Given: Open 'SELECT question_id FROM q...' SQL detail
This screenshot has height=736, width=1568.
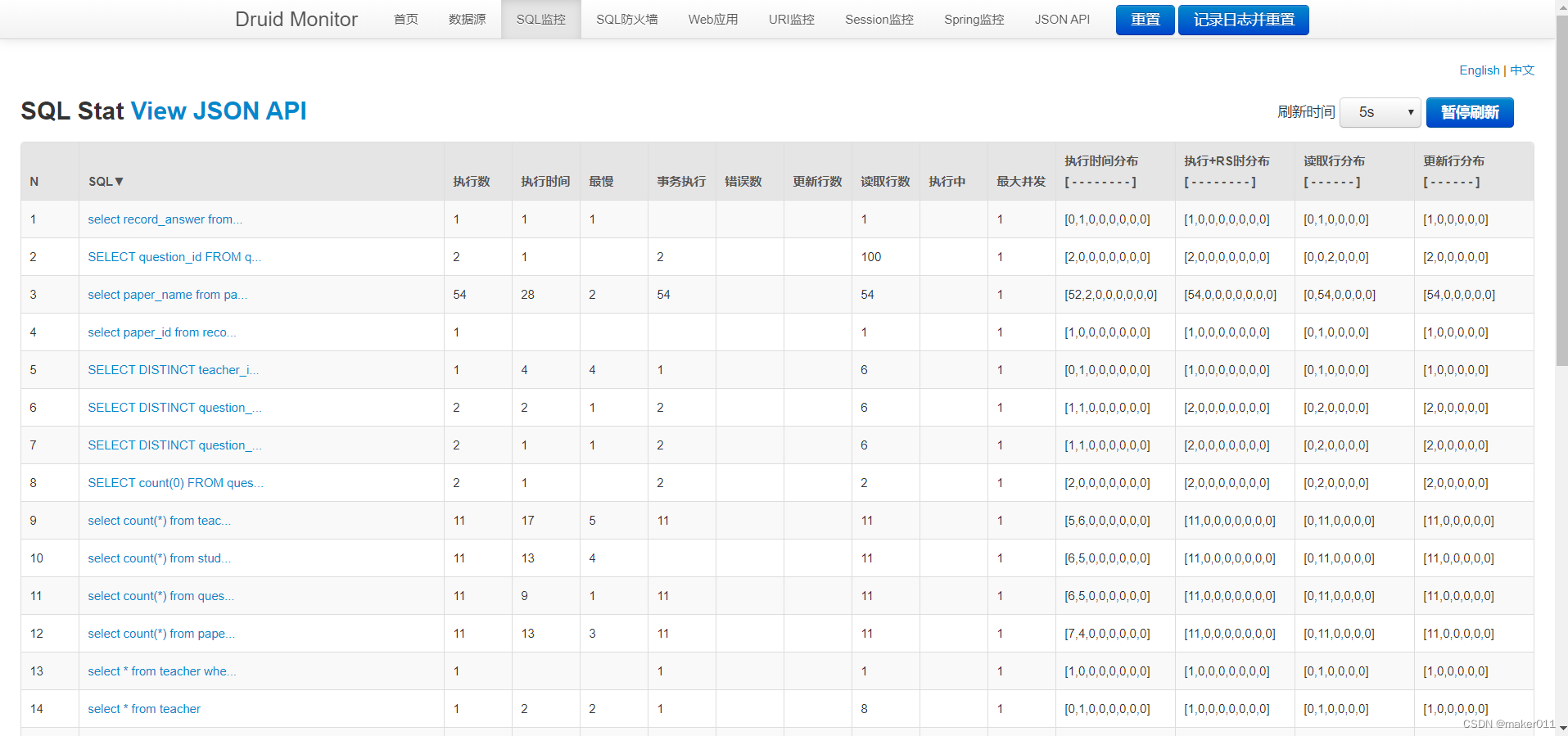Looking at the screenshot, I should (x=174, y=257).
